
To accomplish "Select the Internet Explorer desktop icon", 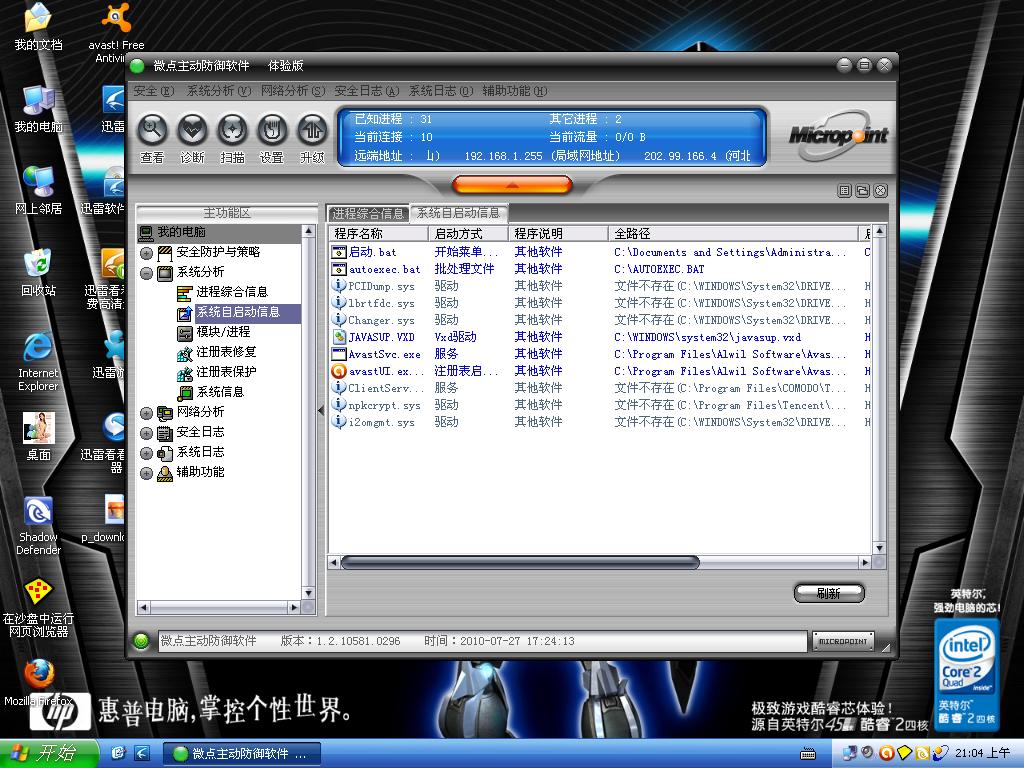I will coord(38,361).
